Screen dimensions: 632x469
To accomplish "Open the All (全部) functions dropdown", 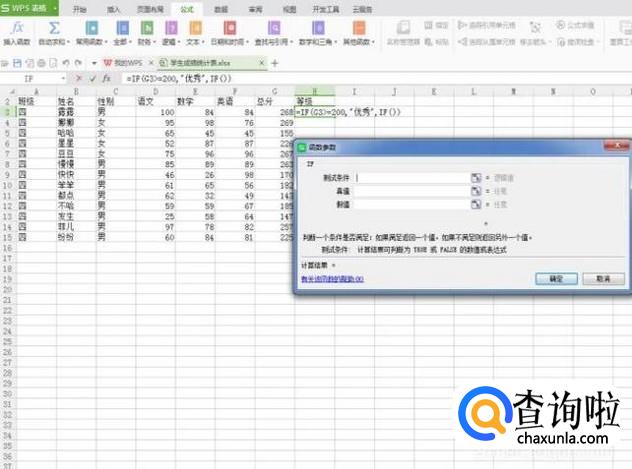I will pos(122,33).
